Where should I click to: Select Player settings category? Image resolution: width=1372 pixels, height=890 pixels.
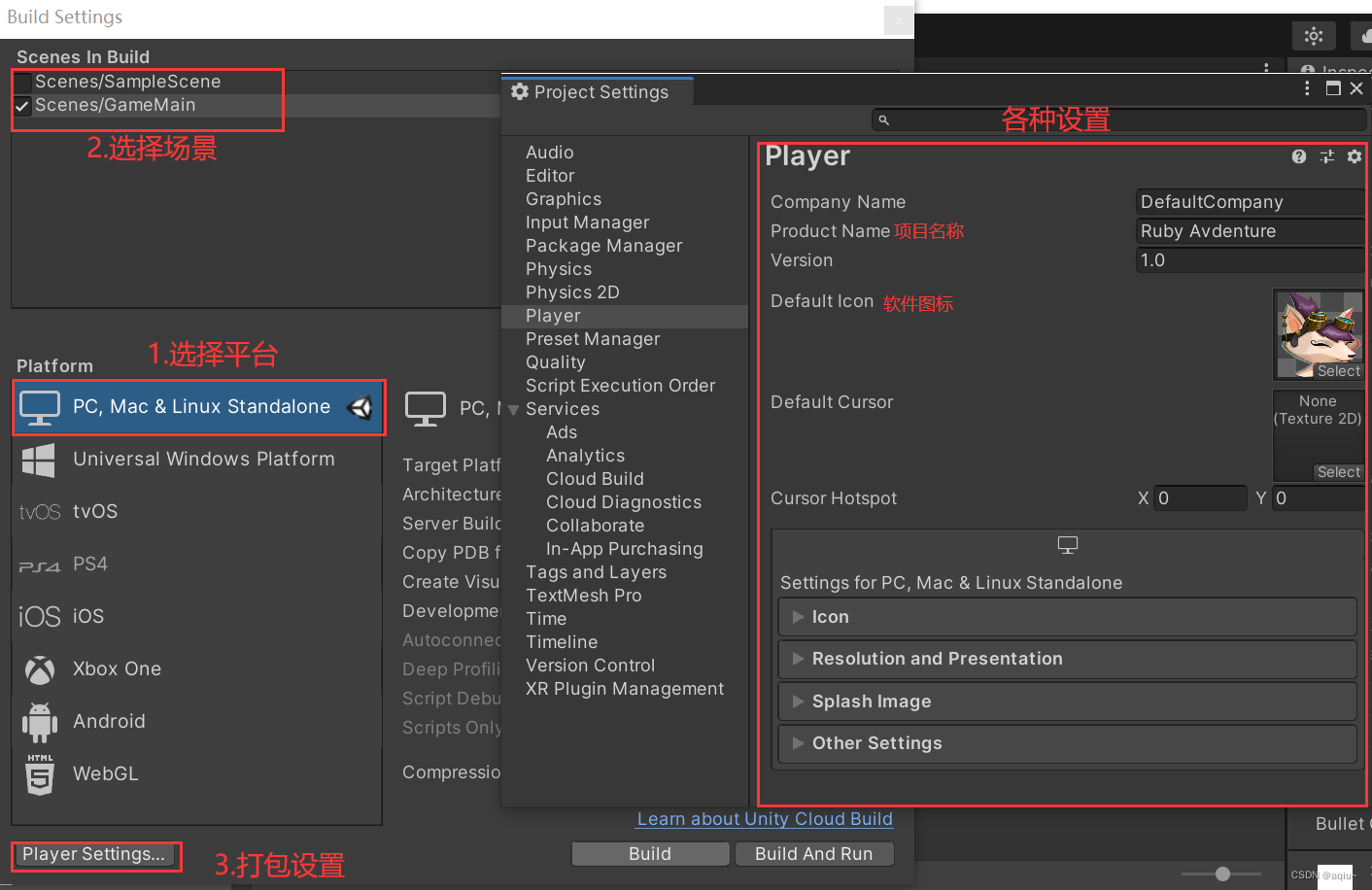click(x=625, y=316)
